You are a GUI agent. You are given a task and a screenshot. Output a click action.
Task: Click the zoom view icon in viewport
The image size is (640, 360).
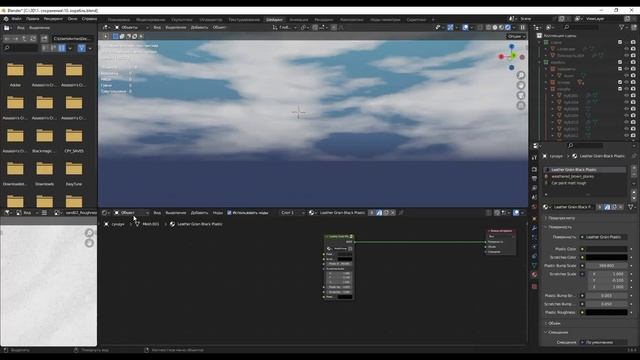pyautogui.click(x=521, y=75)
